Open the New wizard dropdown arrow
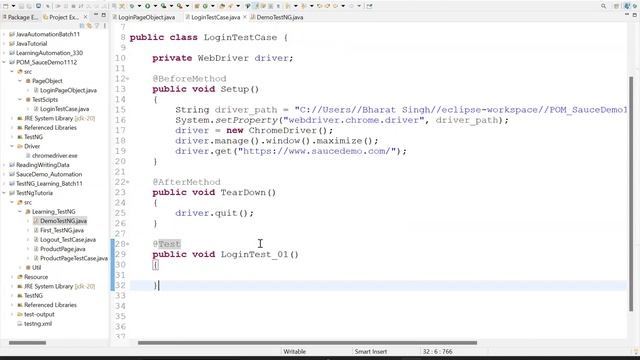This screenshot has width=640, height=360. (13, 6)
